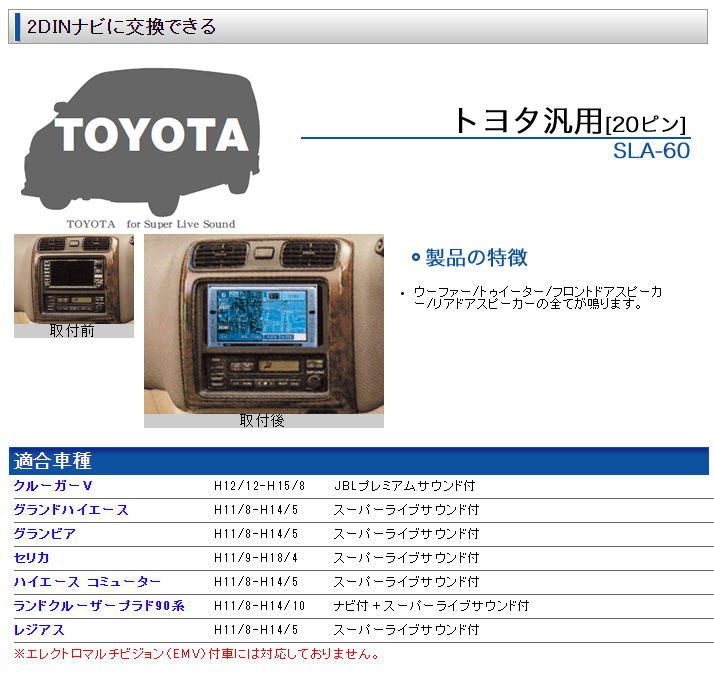Click the ランドクルーザープラド90系 vehicle name
Image resolution: width=714 pixels, height=675 pixels.
99,606
